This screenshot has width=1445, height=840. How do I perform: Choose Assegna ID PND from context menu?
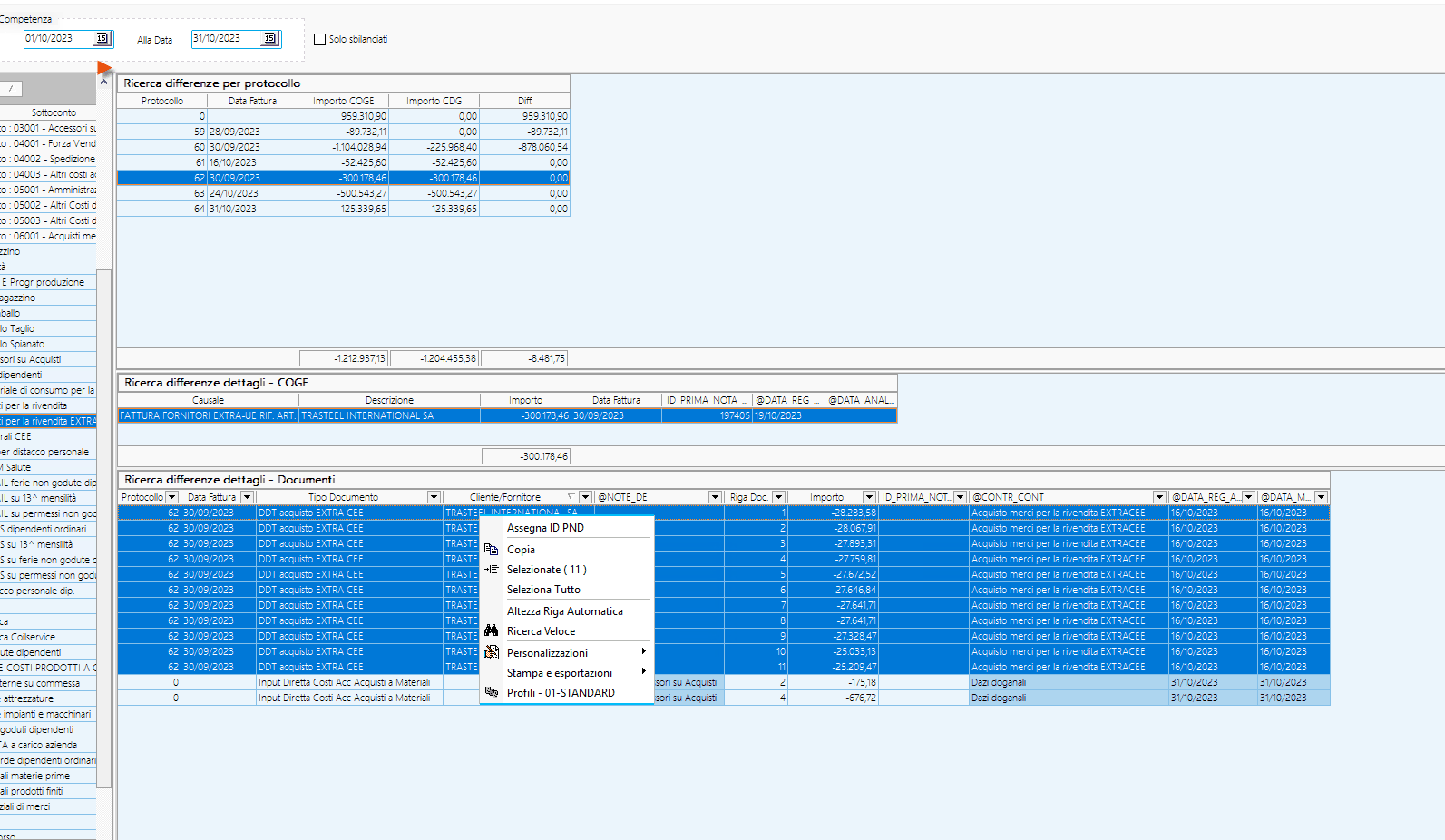(x=567, y=528)
